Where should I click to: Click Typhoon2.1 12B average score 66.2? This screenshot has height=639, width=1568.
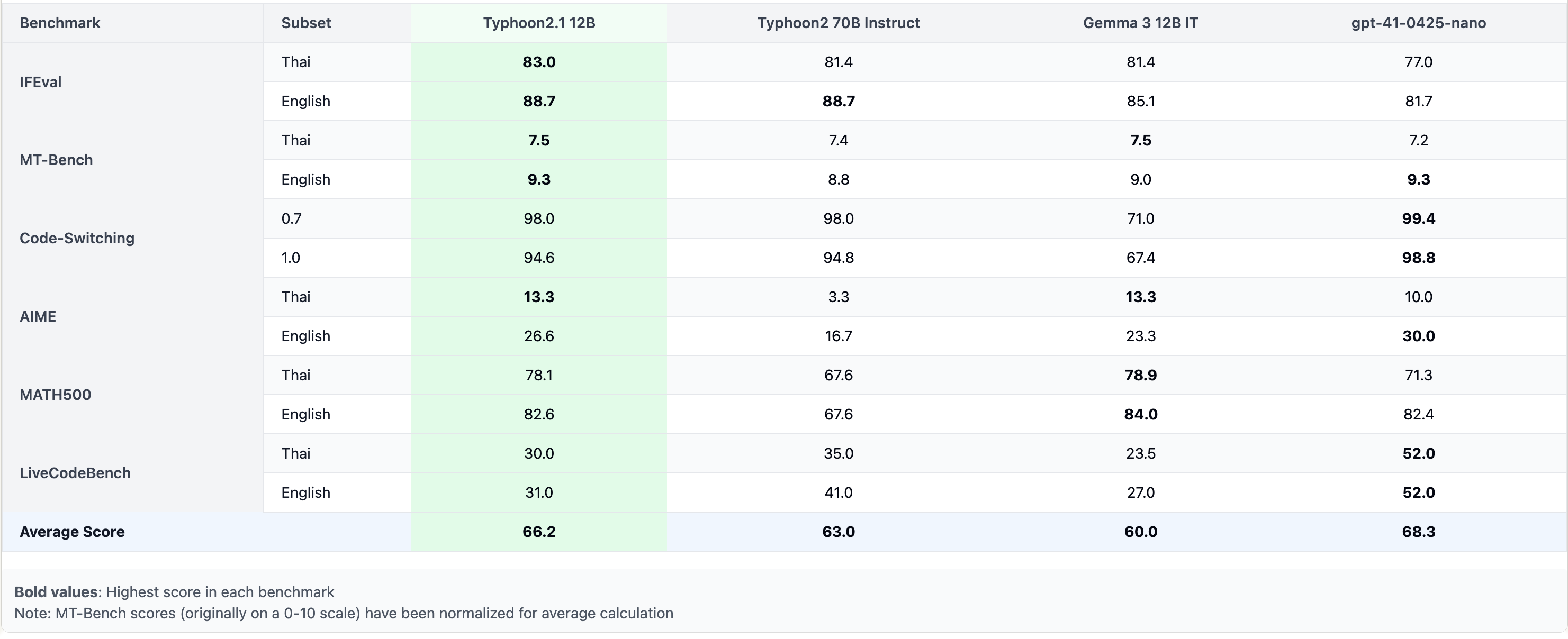tap(539, 532)
